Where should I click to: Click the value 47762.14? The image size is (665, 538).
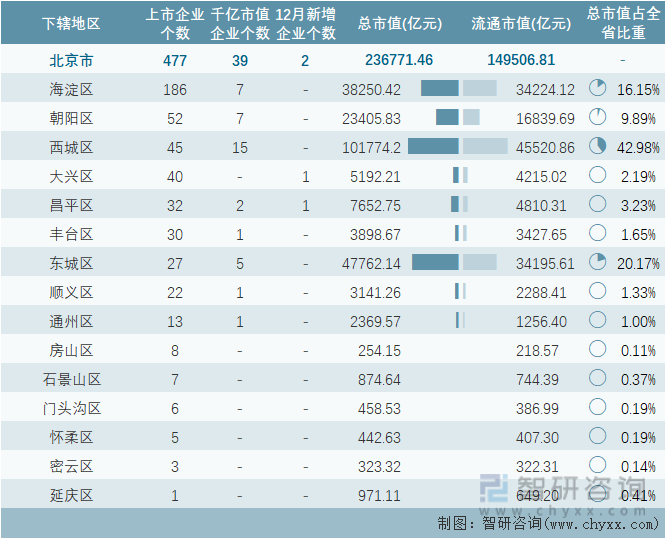(372, 264)
